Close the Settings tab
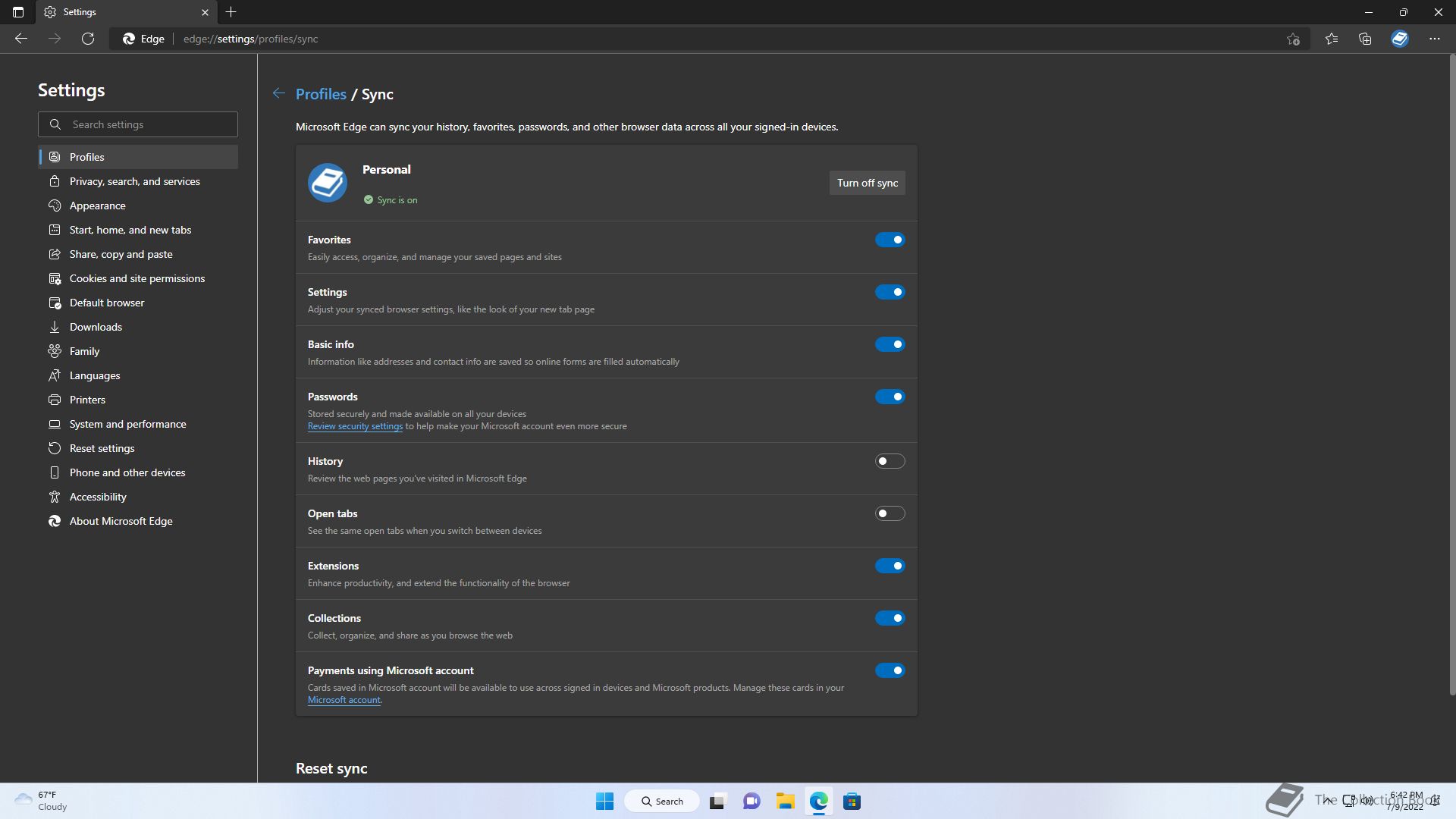The width and height of the screenshot is (1456, 819). click(x=205, y=12)
